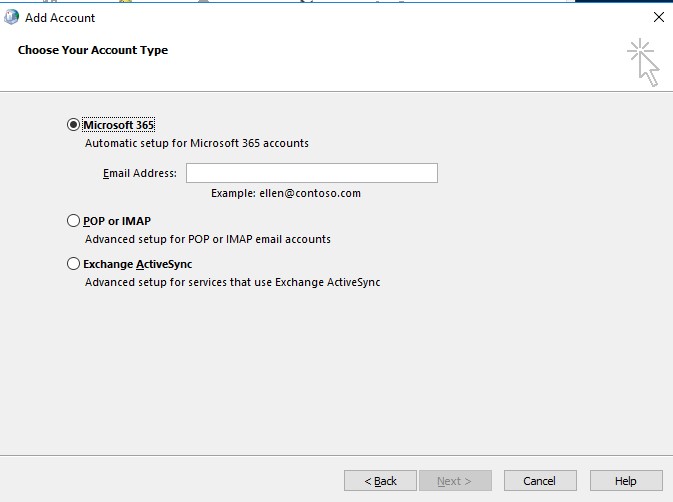Click the cursor wizard graphic icon
This screenshot has height=502, width=673.
click(643, 63)
